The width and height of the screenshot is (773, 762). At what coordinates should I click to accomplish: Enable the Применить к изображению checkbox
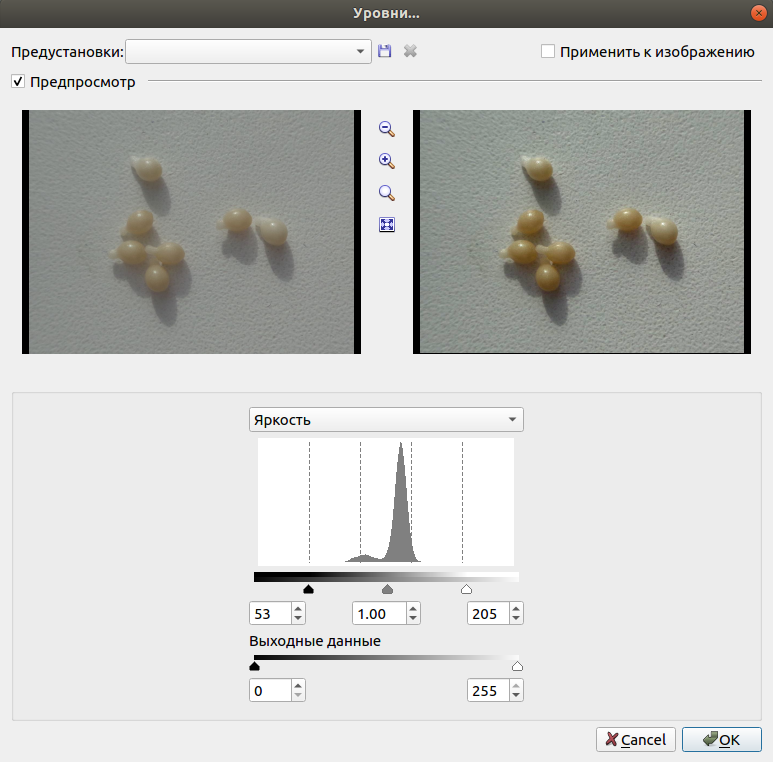(x=548, y=51)
